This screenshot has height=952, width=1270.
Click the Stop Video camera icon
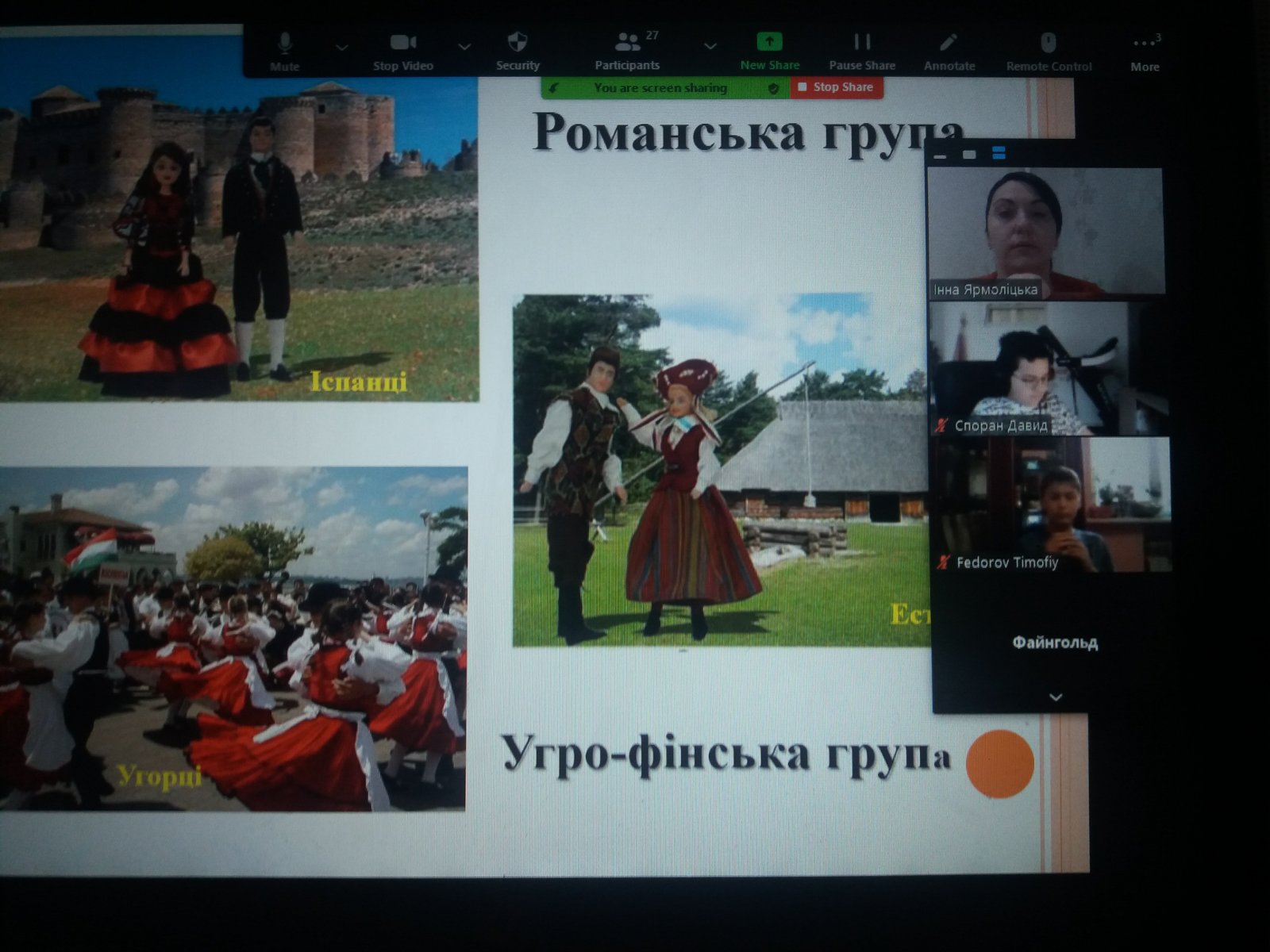(x=403, y=52)
